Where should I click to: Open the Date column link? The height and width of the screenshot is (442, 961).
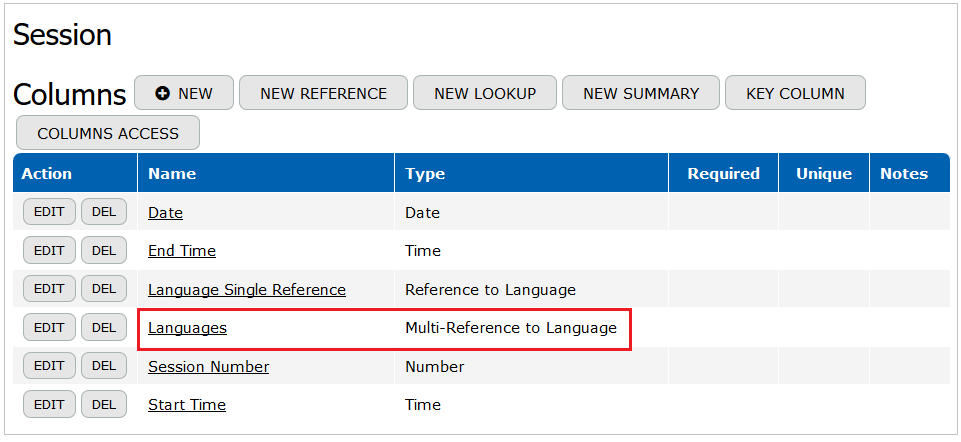[x=165, y=213]
